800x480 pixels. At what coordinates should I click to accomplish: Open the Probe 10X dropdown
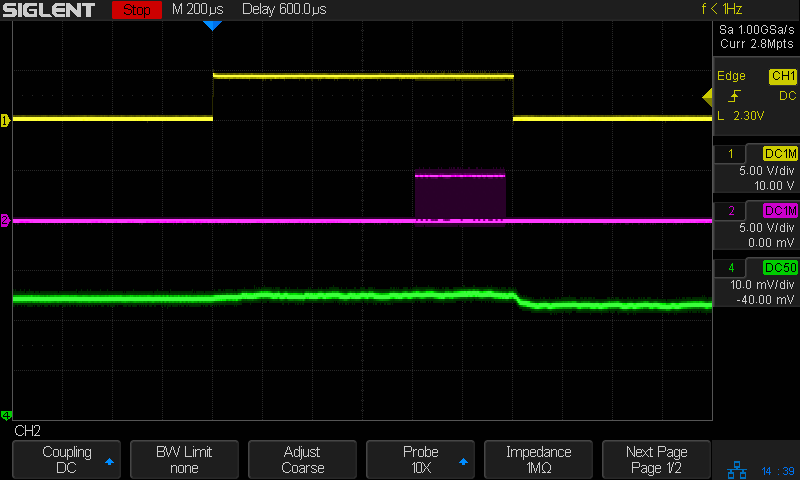420,460
